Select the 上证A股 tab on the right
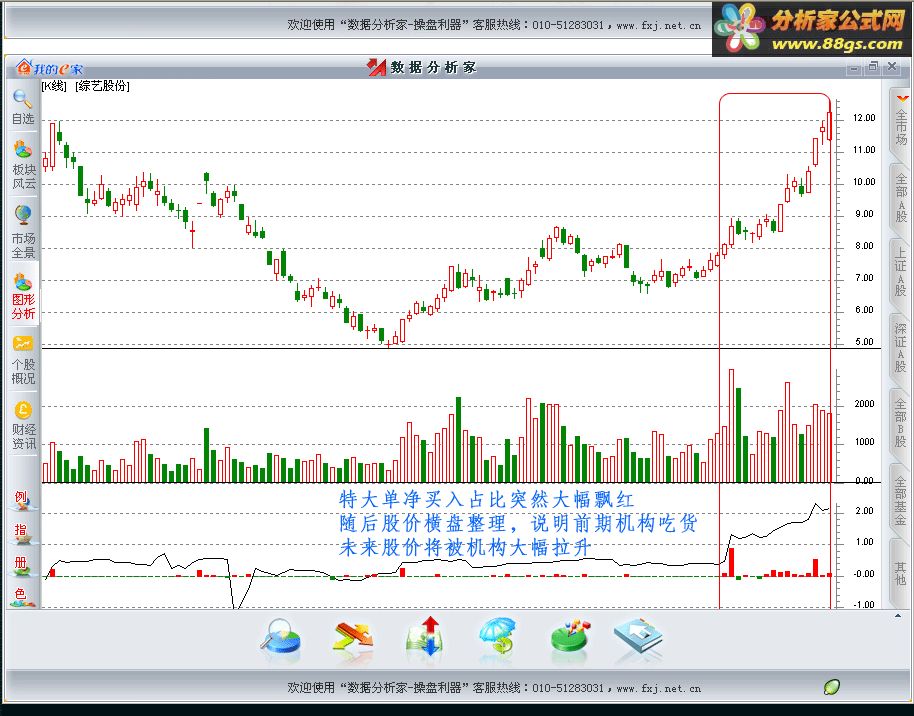Image resolution: width=914 pixels, height=716 pixels. [x=901, y=272]
